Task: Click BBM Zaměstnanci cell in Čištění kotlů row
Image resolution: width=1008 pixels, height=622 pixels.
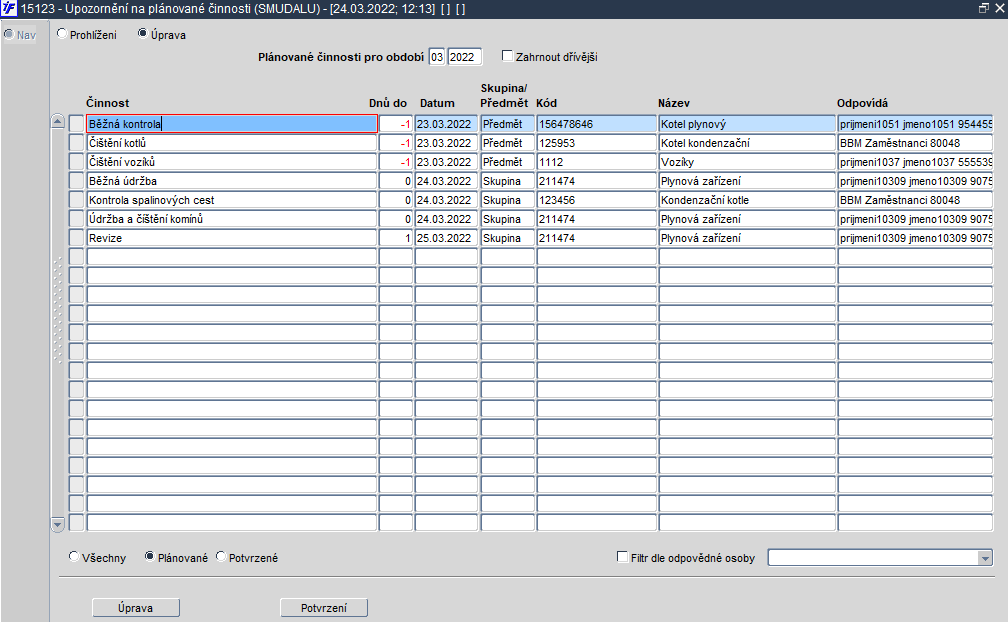Action: [915, 143]
